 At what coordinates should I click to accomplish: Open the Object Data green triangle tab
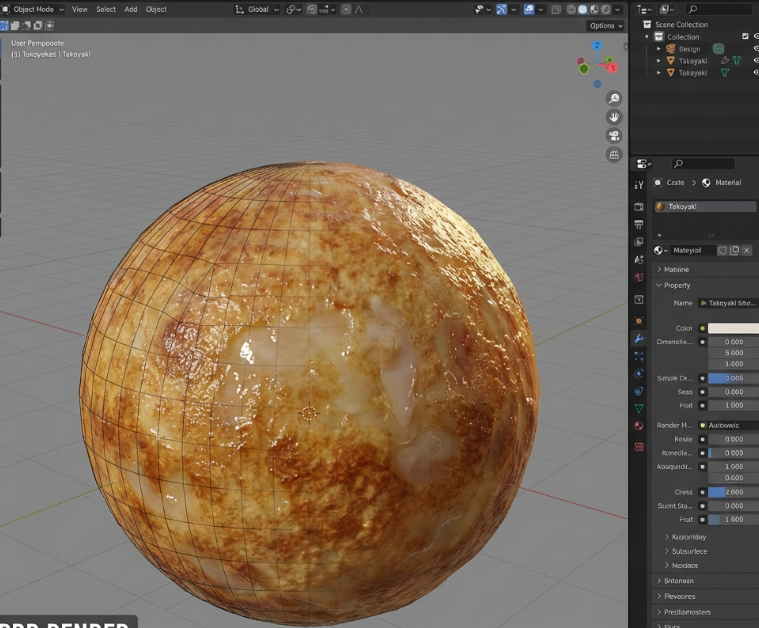[639, 408]
